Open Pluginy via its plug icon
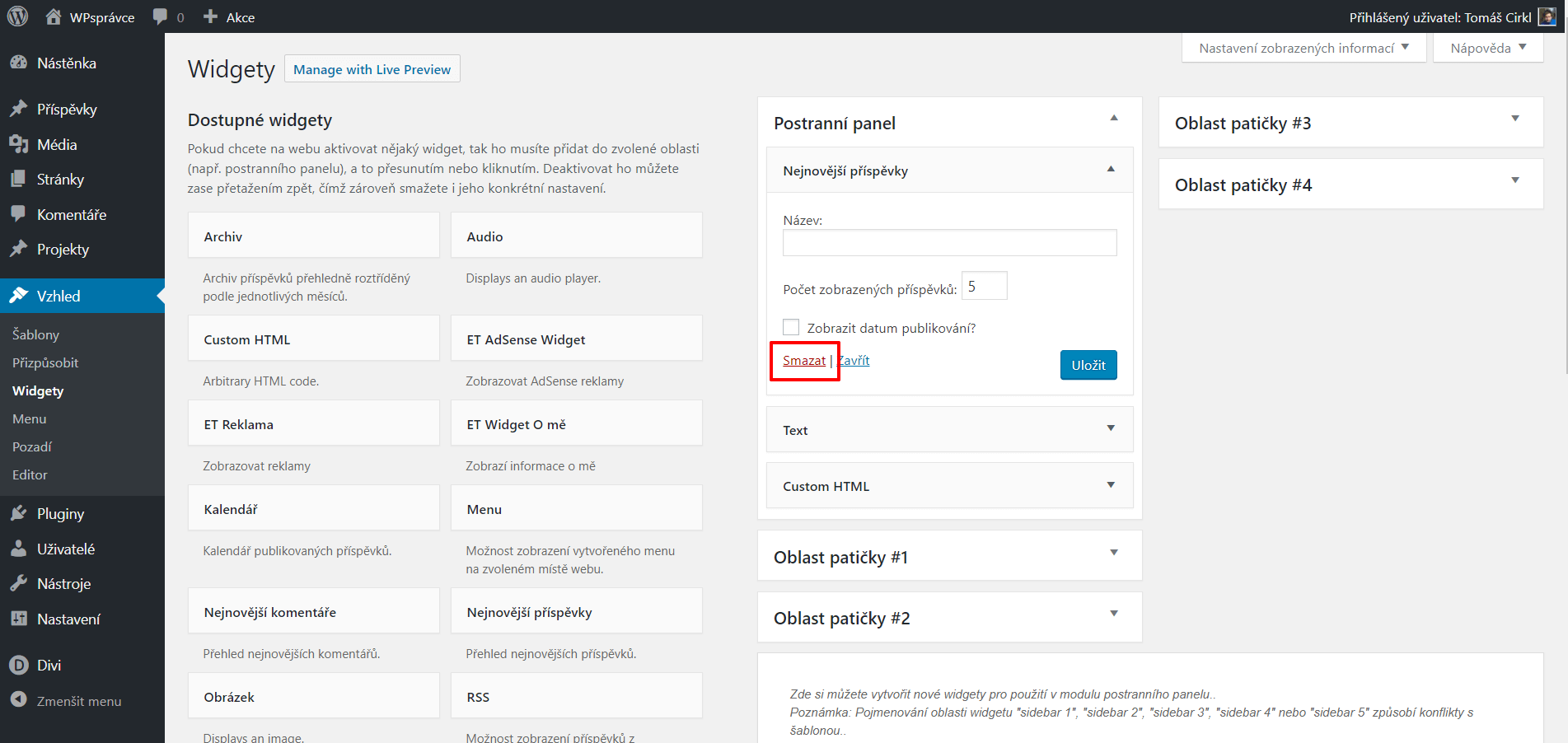This screenshot has width=1568, height=743. coord(18,513)
